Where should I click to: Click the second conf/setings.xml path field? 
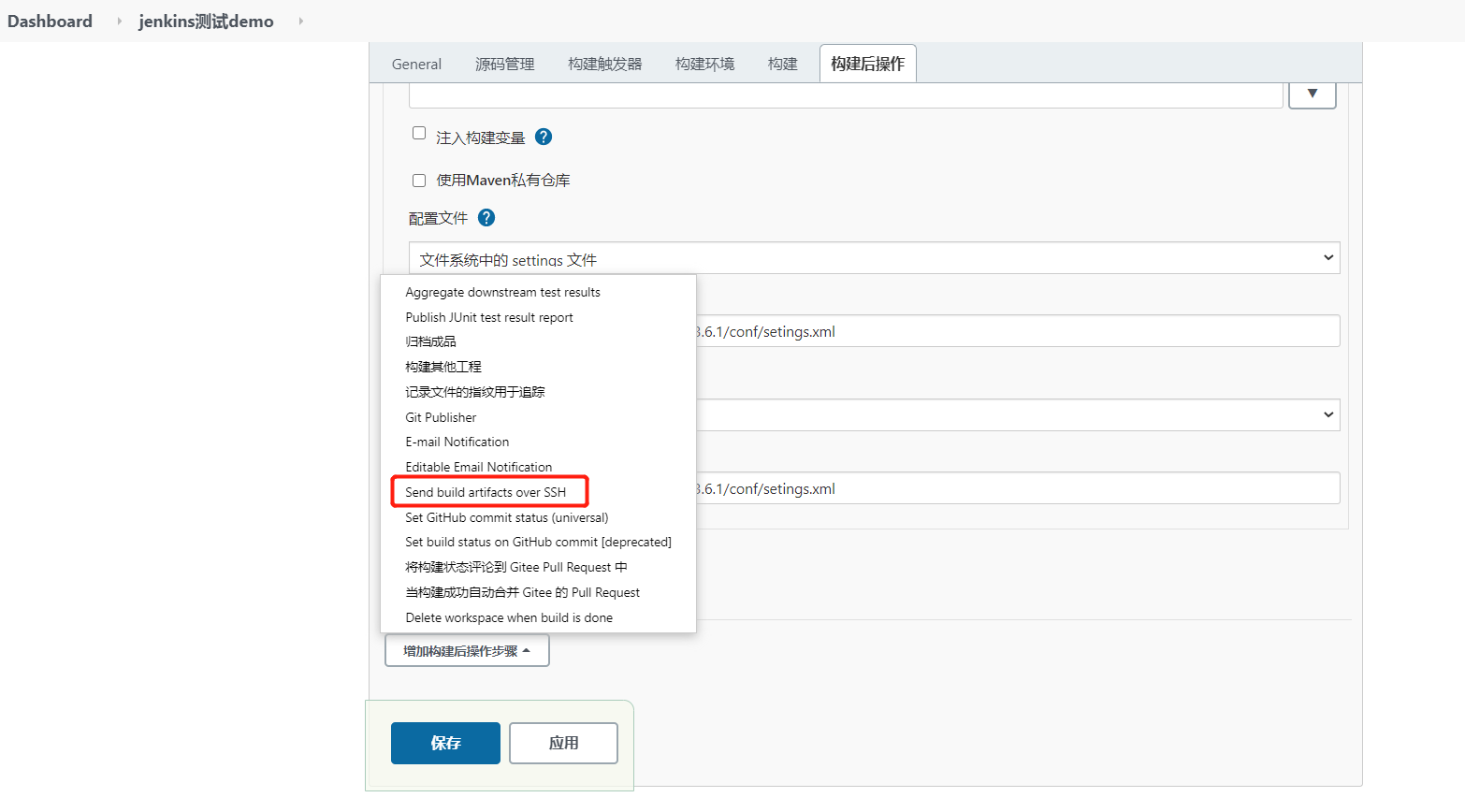point(1018,488)
